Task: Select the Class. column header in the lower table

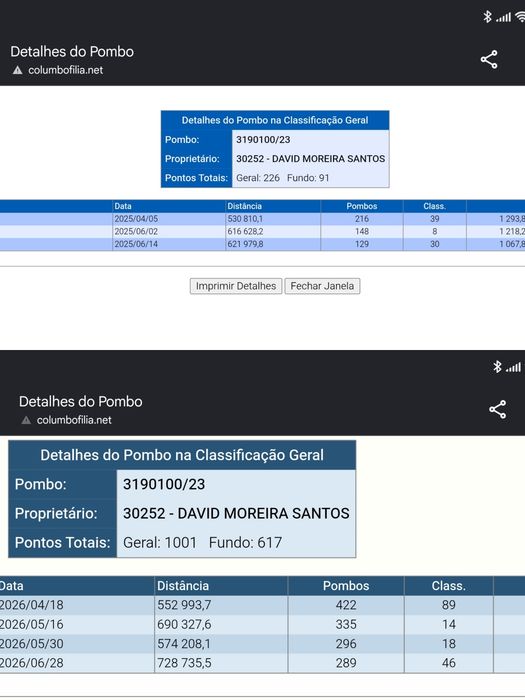Action: pos(449,586)
